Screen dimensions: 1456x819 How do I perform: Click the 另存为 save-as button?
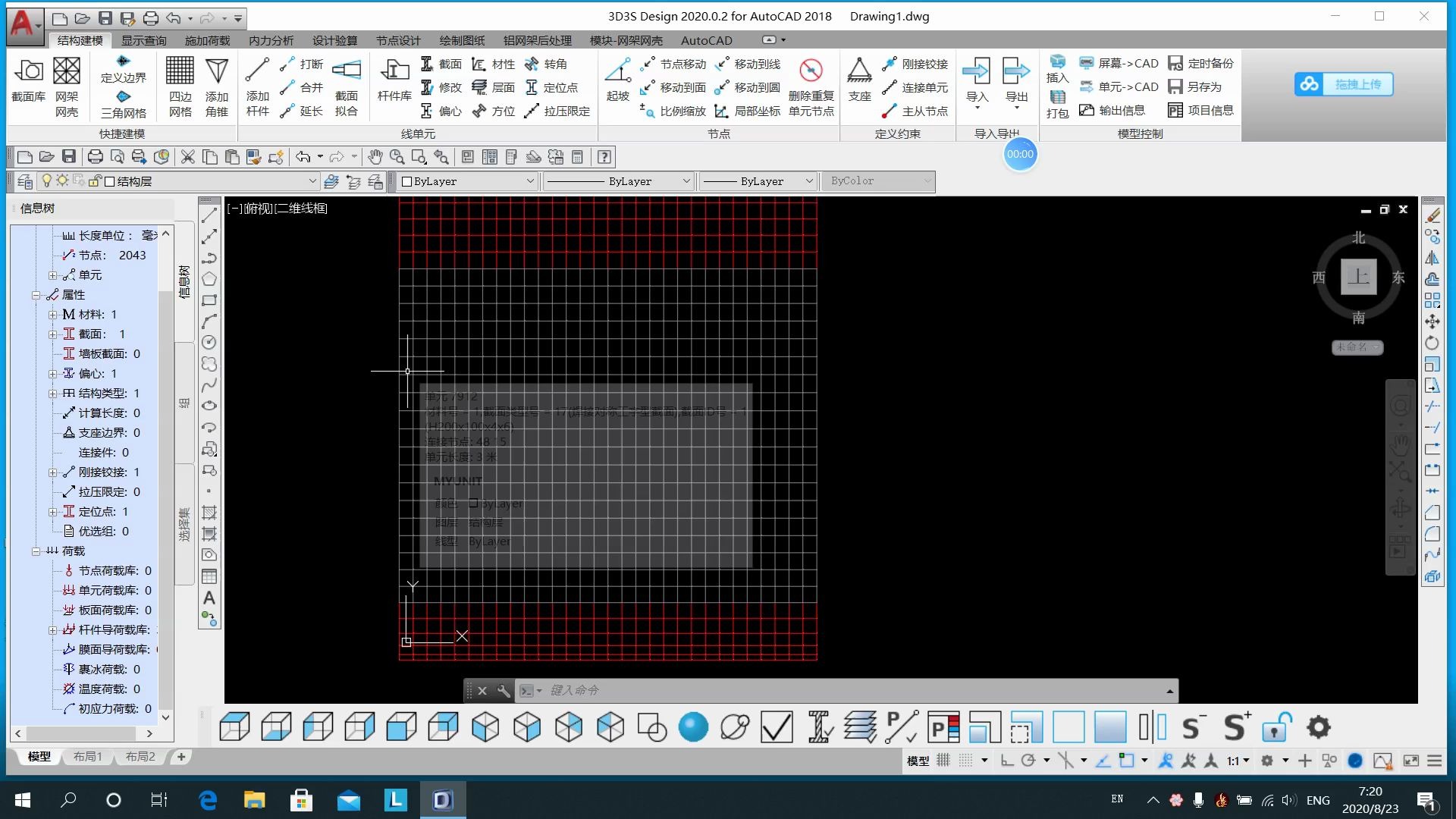pyautogui.click(x=1195, y=87)
